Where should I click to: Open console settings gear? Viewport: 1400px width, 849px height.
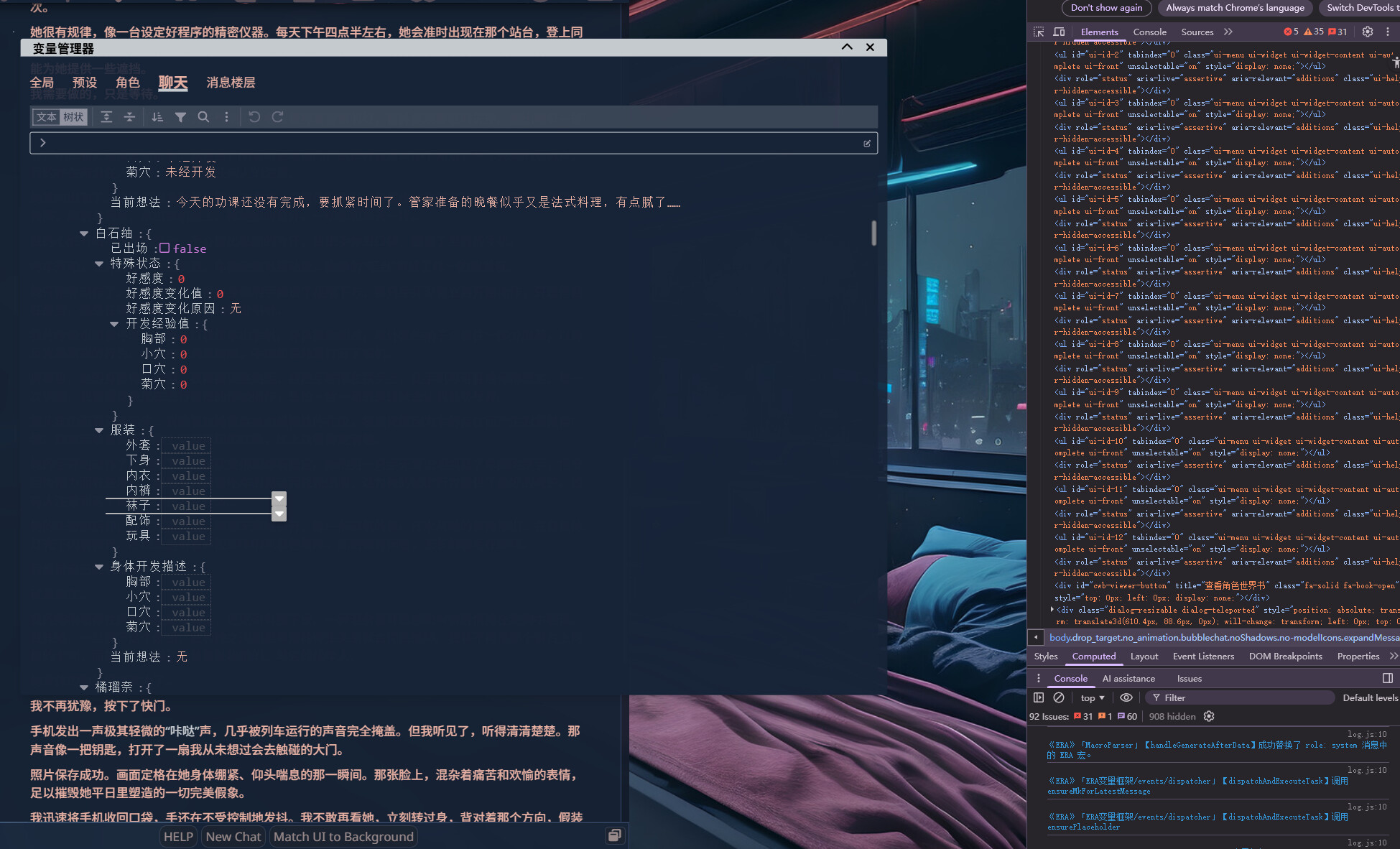(1209, 716)
